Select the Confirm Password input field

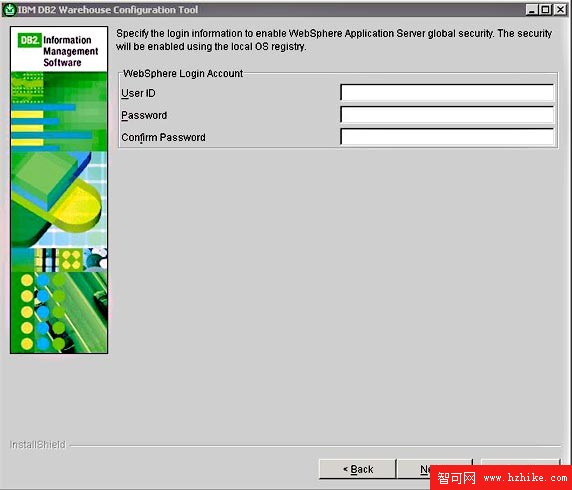point(447,137)
